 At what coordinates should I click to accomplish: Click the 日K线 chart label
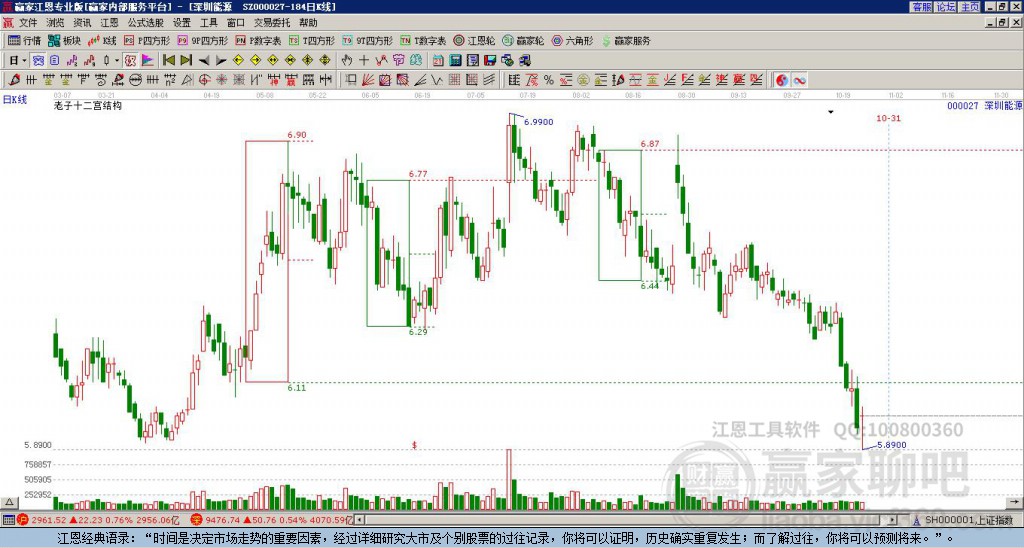pyautogui.click(x=15, y=99)
